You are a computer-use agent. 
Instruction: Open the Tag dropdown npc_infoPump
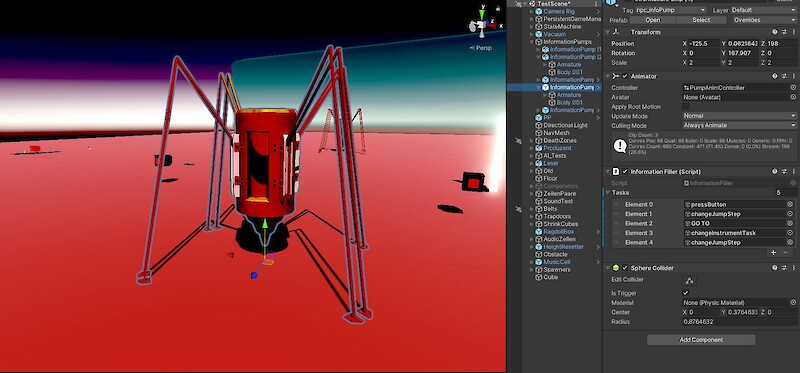tap(670, 10)
